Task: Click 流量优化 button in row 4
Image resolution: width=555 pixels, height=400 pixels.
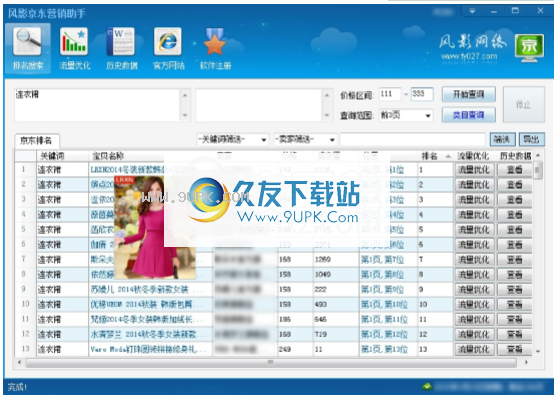Action: click(474, 215)
